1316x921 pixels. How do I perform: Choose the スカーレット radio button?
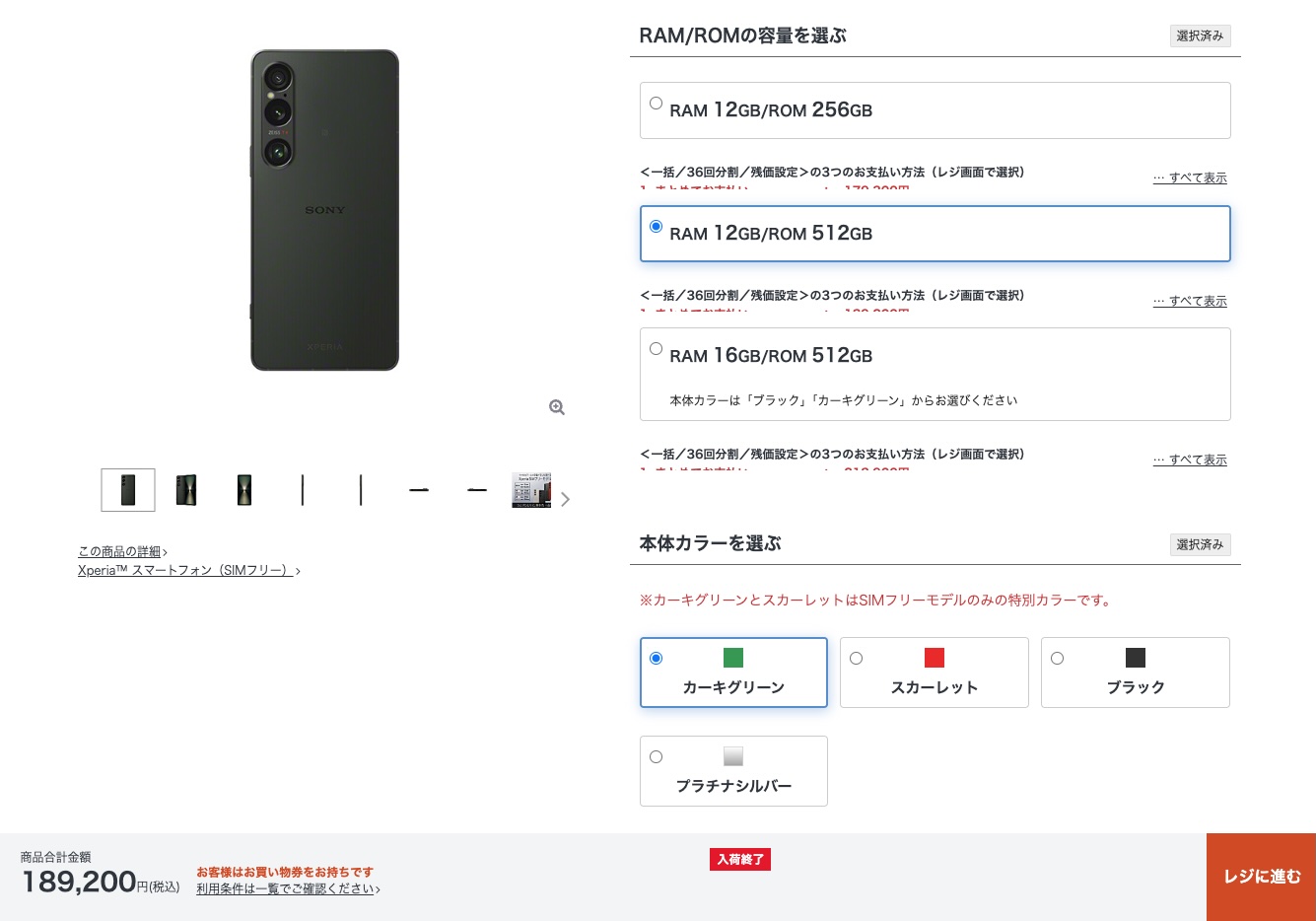[856, 659]
